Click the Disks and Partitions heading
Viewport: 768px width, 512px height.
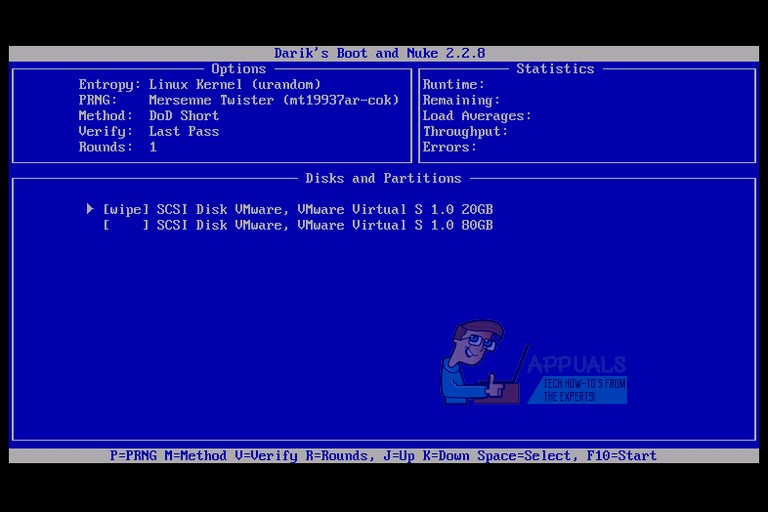click(384, 178)
